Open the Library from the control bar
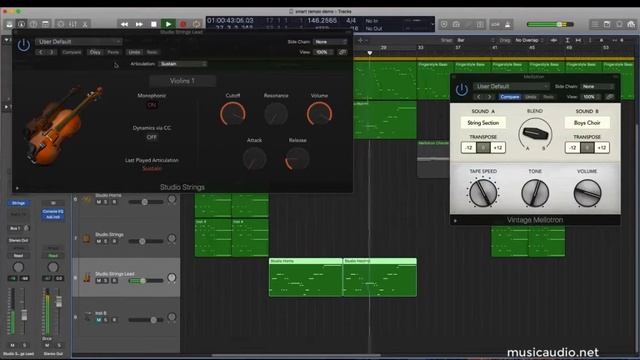 [x=9, y=24]
